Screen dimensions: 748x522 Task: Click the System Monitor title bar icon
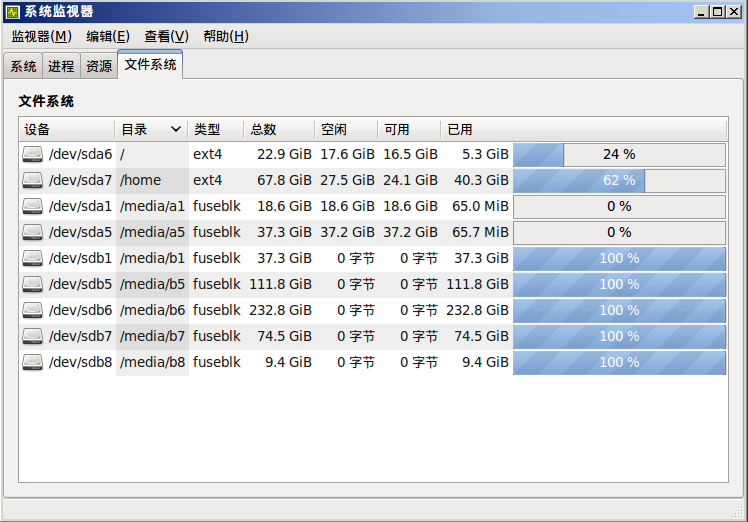click(x=12, y=12)
